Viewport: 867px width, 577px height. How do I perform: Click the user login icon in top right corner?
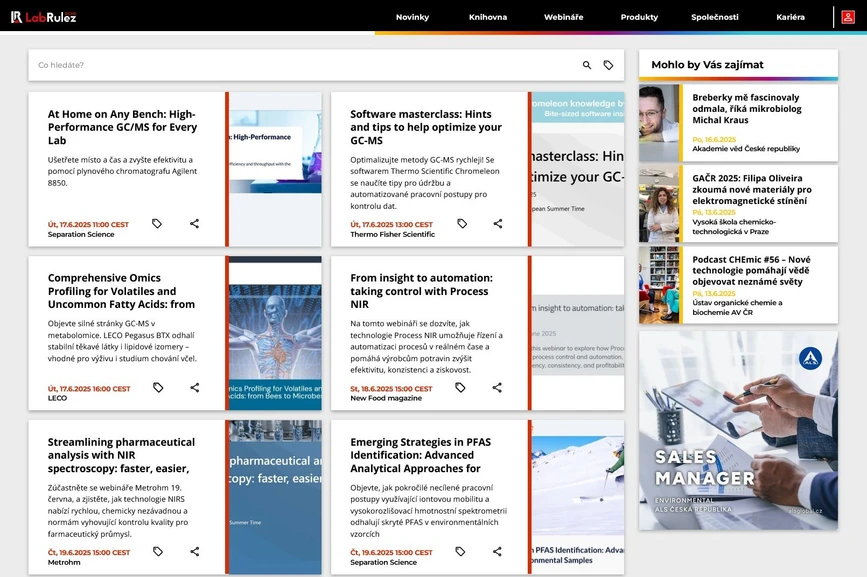click(x=849, y=17)
